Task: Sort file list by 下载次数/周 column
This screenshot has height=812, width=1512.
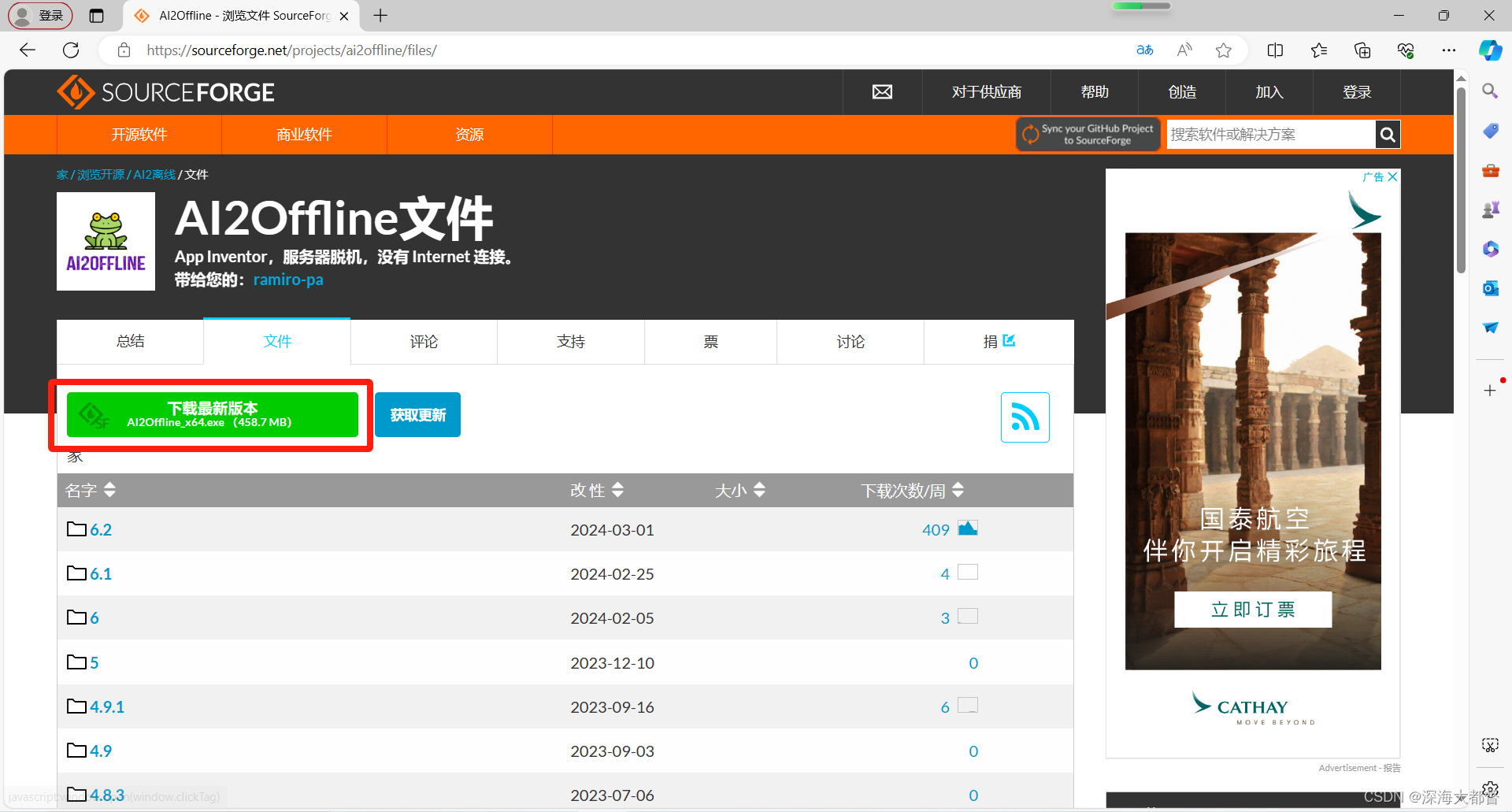Action: 912,490
